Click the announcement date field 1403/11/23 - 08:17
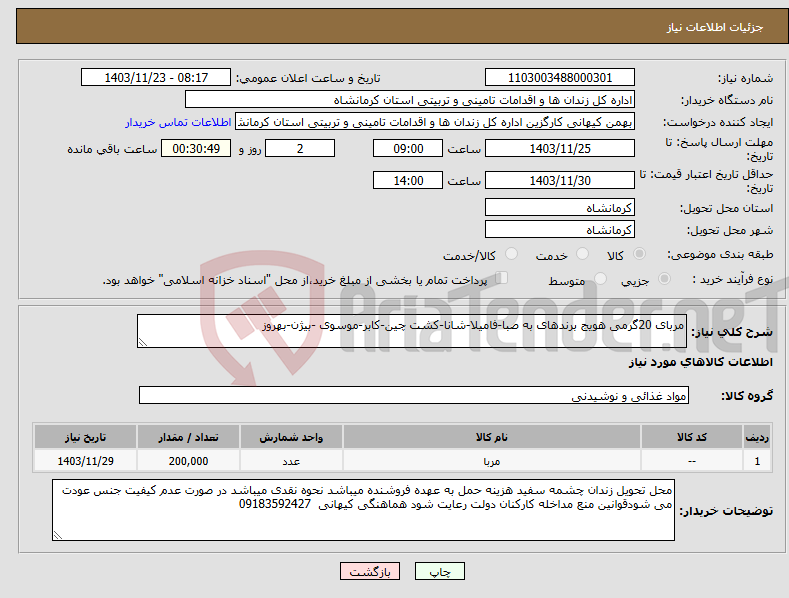Screen dimensions: 789x598 pos(156,78)
